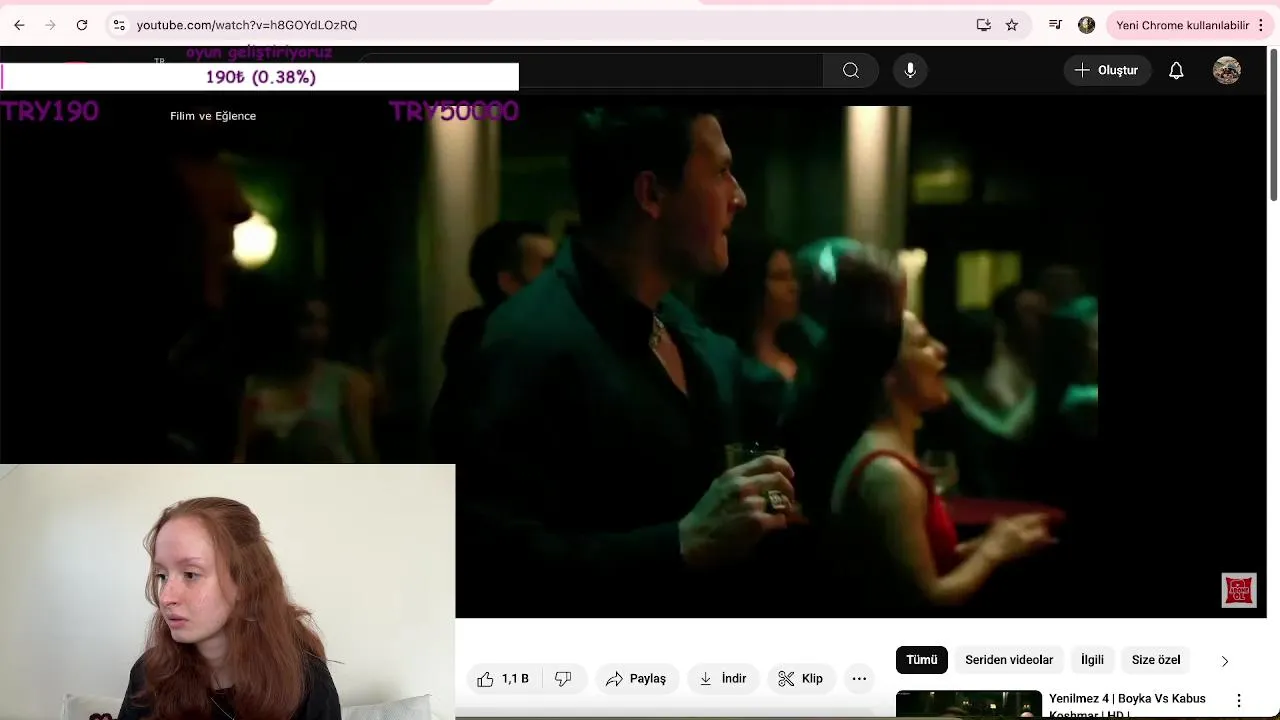Bookmark this page with the star icon
This screenshot has height=720, width=1280.
point(1012,25)
